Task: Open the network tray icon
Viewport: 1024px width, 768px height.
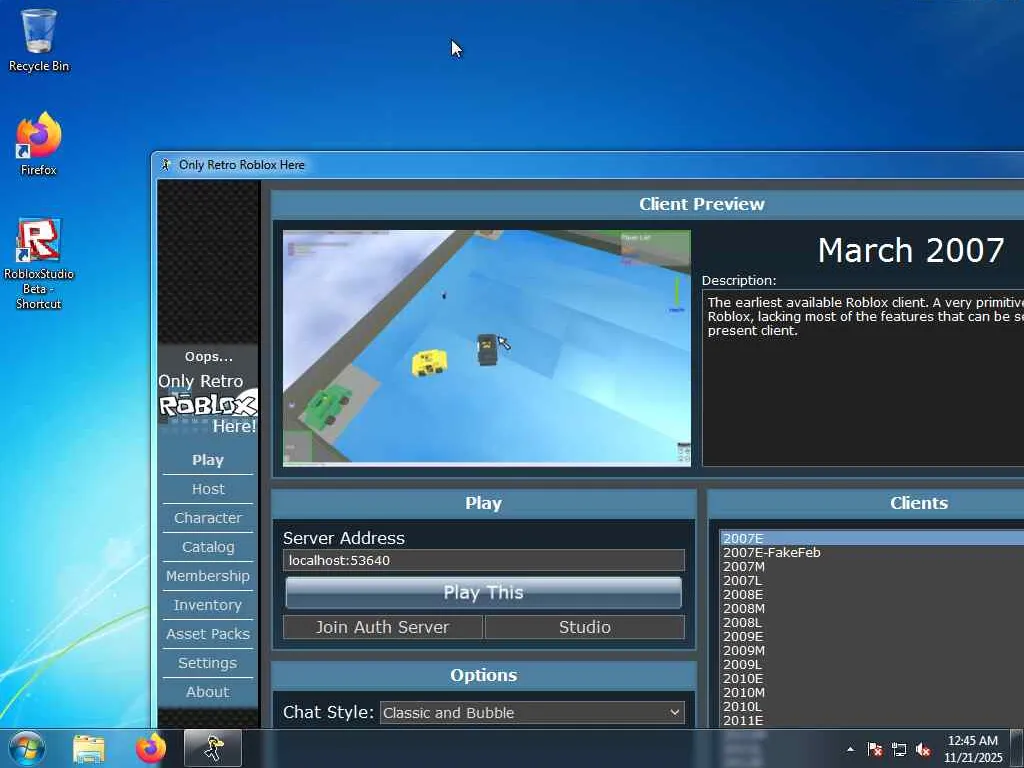Action: click(x=899, y=749)
